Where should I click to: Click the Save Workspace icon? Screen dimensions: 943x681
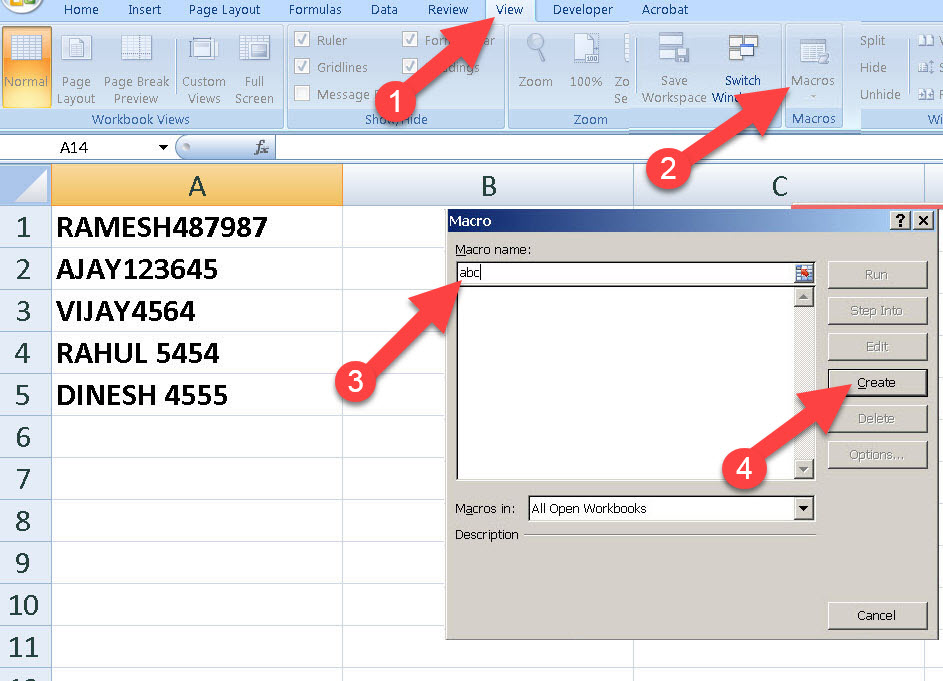[672, 57]
